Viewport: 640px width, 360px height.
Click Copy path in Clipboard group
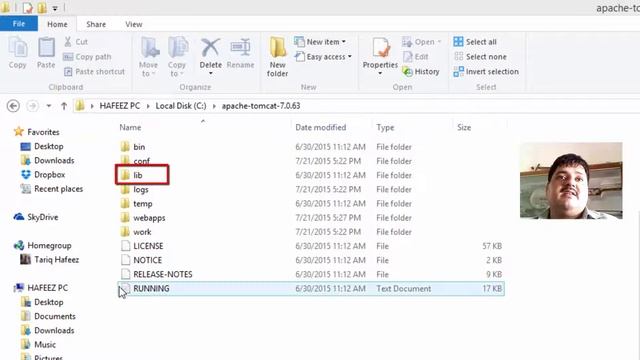(x=87, y=57)
